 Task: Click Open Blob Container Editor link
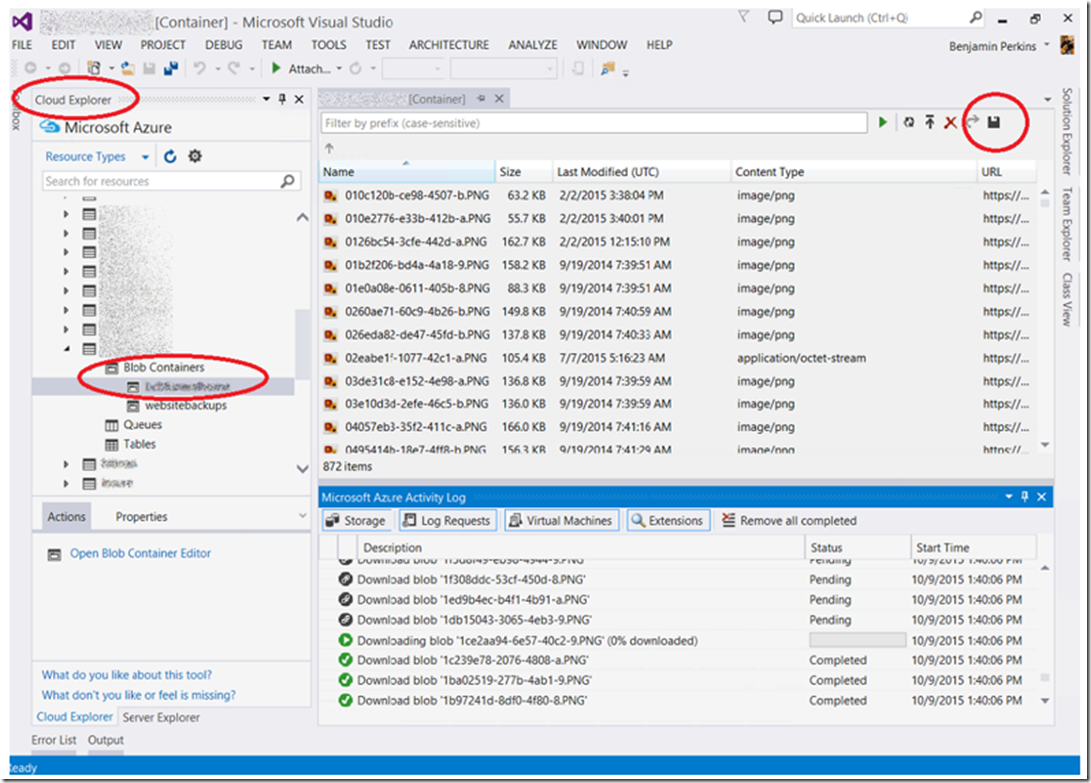(x=140, y=553)
